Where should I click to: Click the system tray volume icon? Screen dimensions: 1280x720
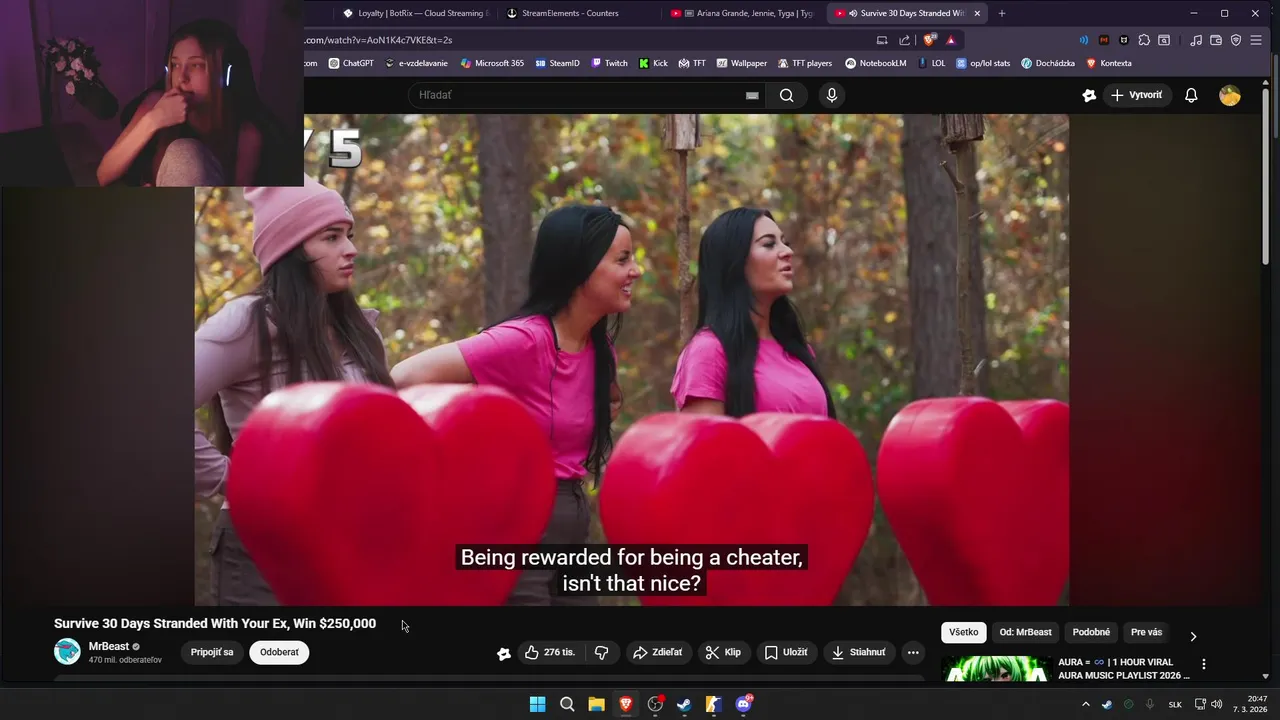tap(1216, 704)
